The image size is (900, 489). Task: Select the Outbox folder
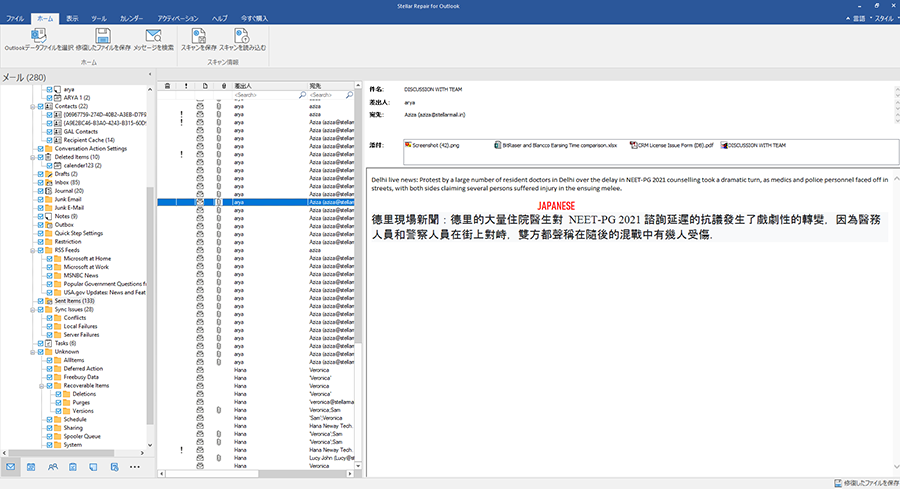point(64,225)
